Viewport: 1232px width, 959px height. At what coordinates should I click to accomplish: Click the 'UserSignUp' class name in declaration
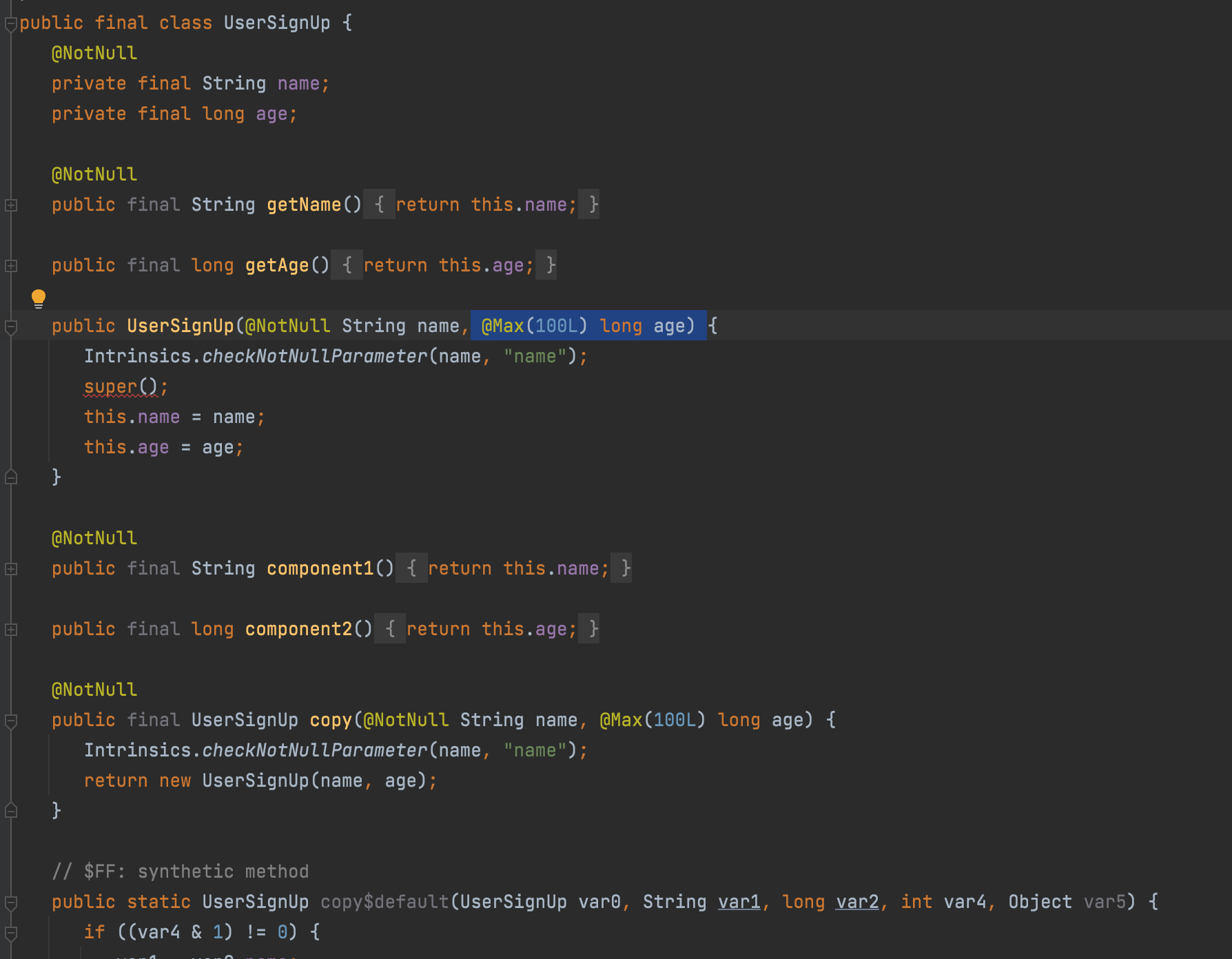coord(277,23)
